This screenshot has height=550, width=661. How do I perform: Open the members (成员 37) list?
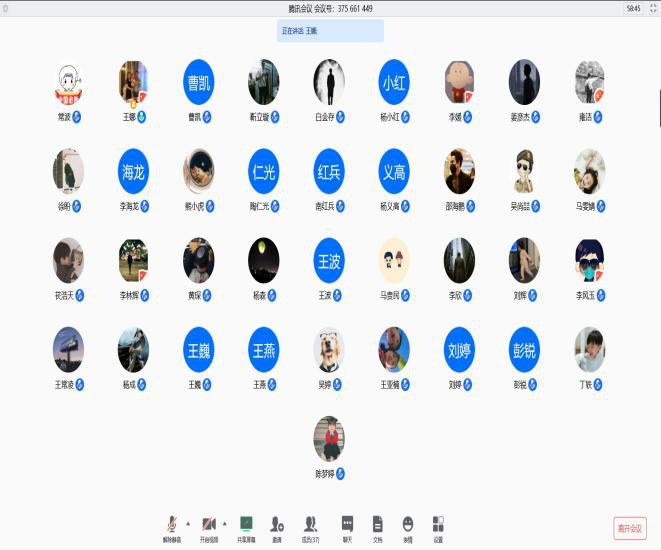pos(311,526)
